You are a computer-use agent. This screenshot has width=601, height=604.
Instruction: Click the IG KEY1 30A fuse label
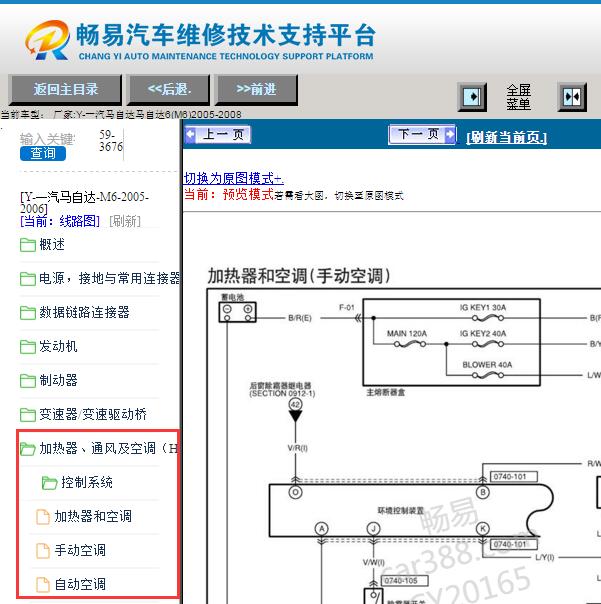pyautogui.click(x=483, y=307)
